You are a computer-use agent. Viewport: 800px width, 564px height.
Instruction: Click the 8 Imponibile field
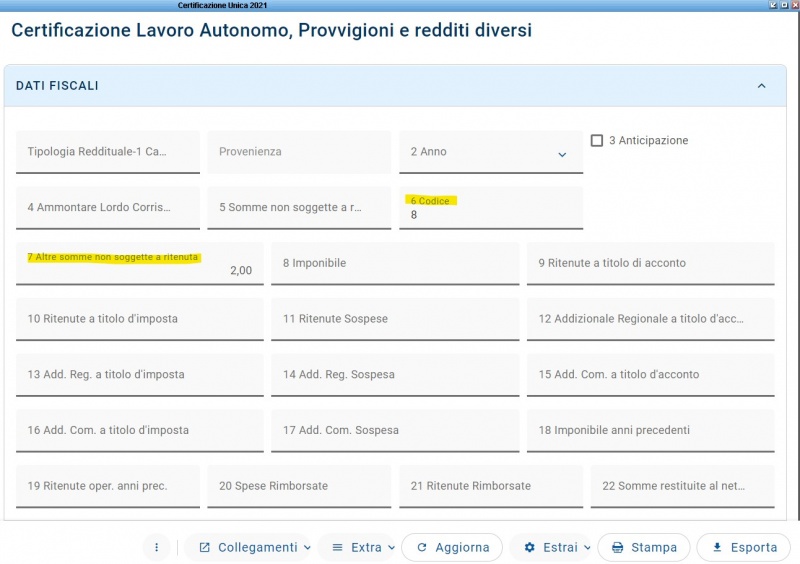pyautogui.click(x=395, y=263)
